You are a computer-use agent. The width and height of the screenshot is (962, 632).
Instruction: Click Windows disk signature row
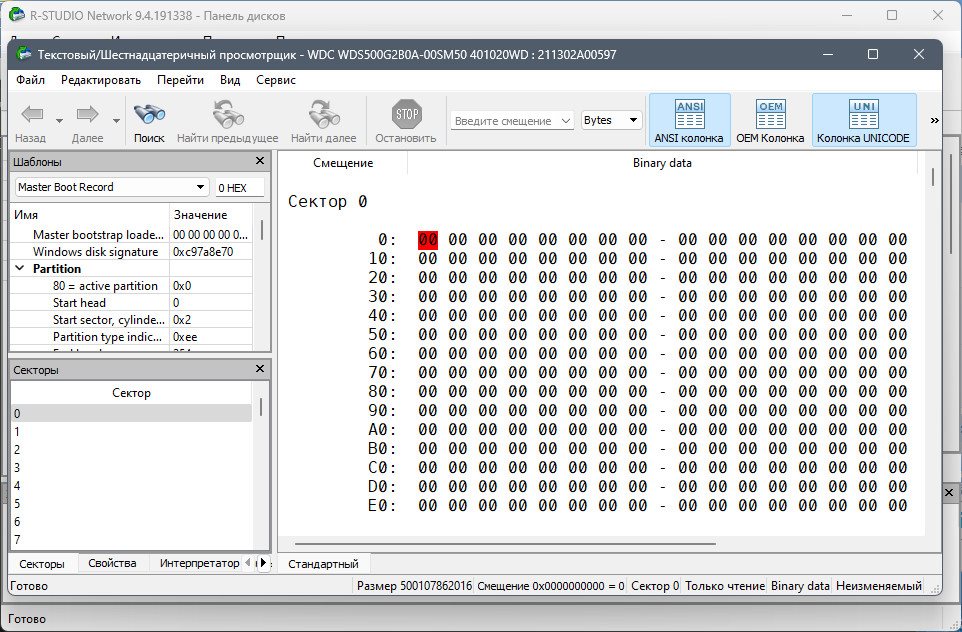[131, 252]
